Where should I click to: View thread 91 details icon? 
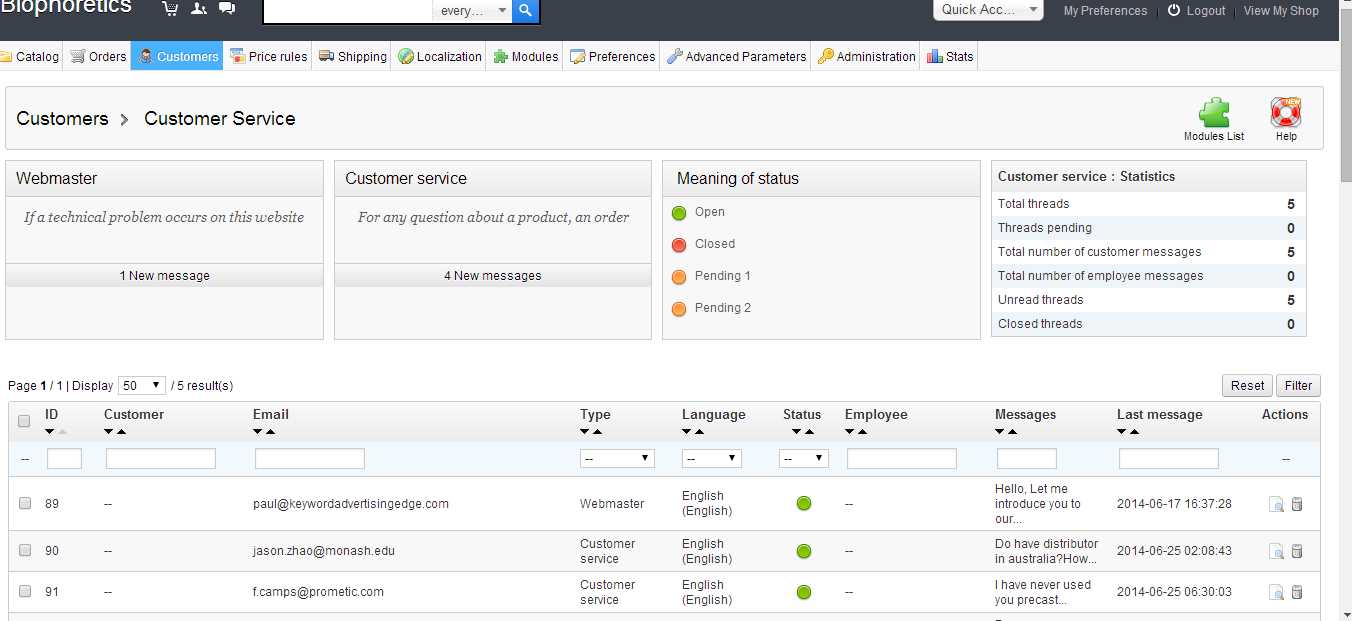coord(1276,592)
